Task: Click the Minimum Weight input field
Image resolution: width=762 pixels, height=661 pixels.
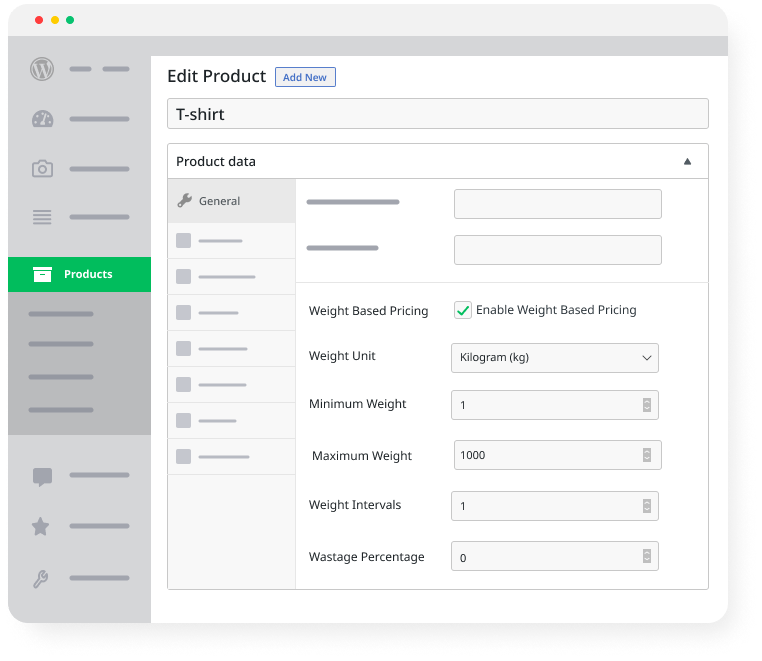Action: (555, 405)
